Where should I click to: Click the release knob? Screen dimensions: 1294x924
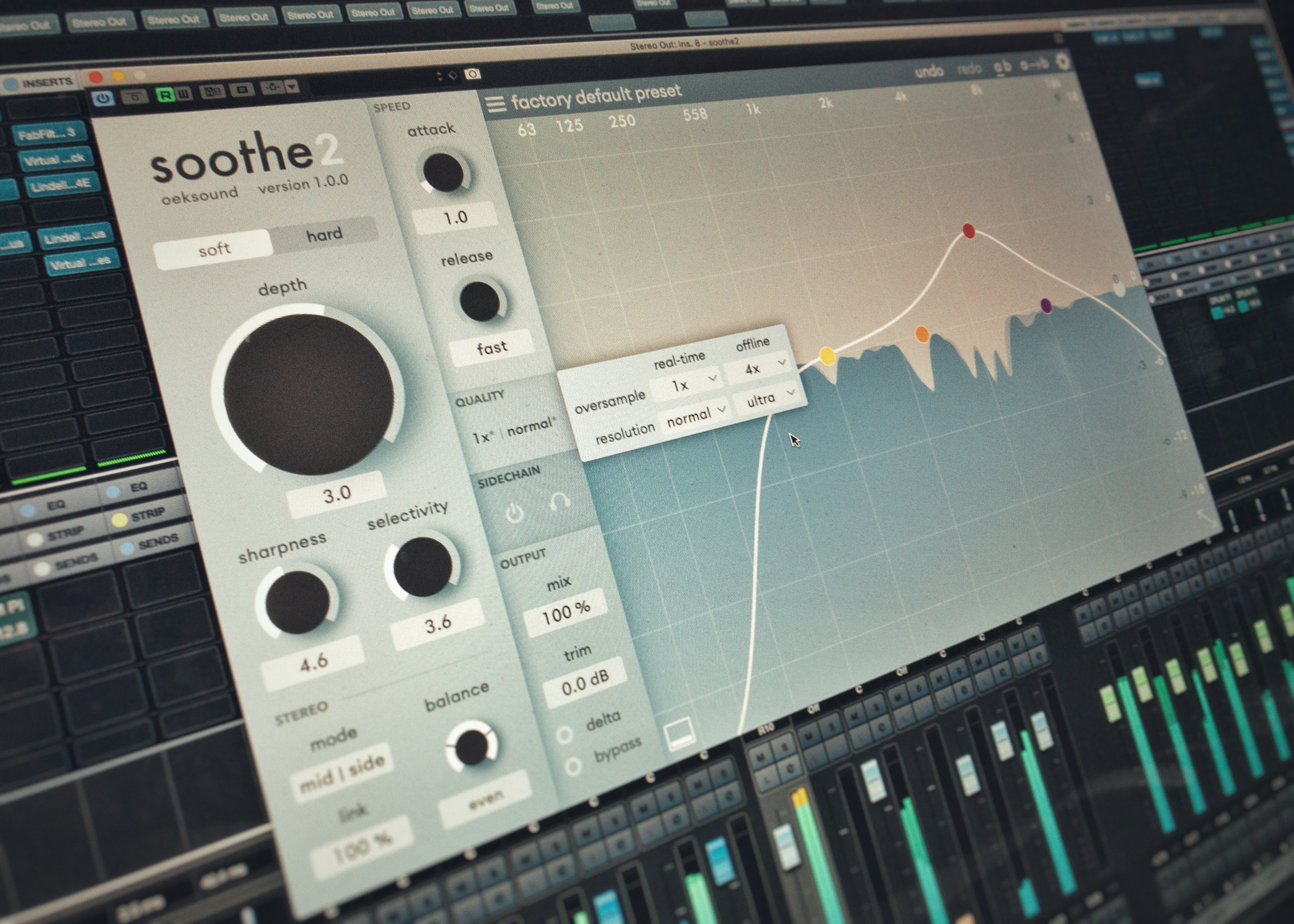480,302
